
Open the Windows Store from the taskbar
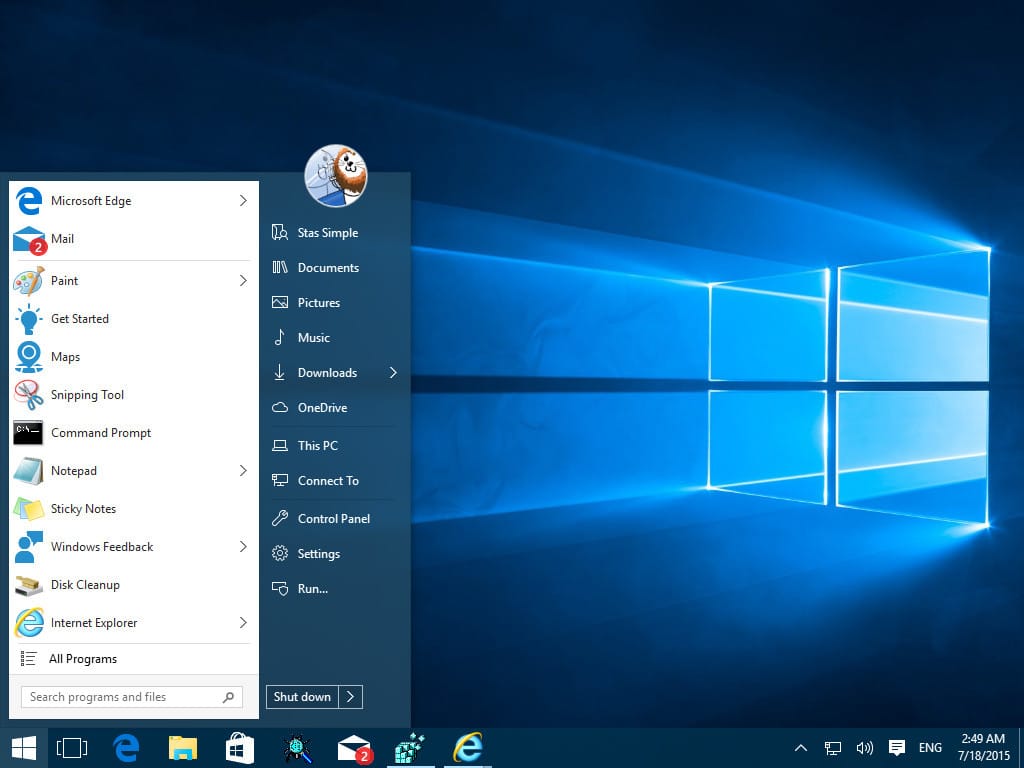[239, 747]
